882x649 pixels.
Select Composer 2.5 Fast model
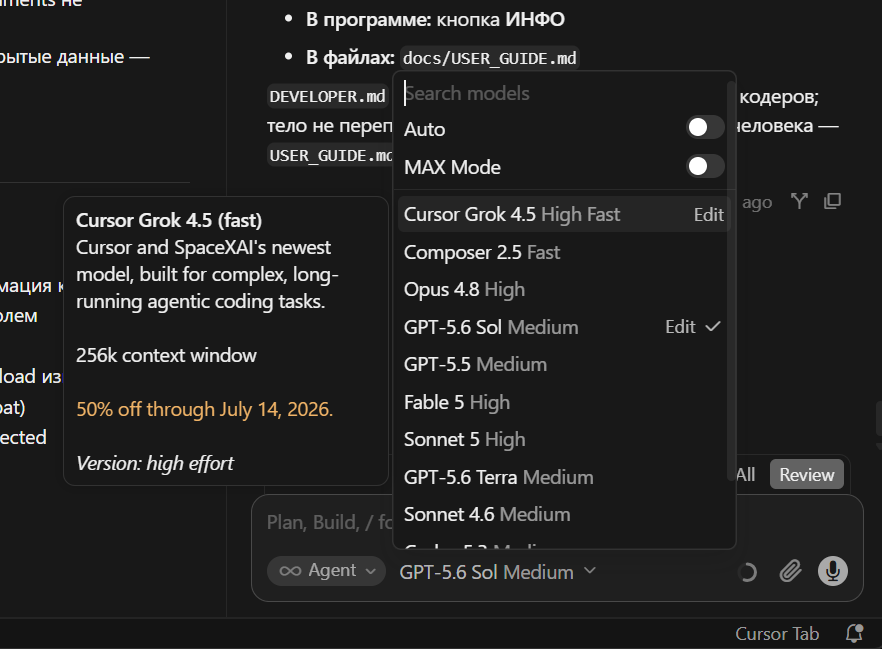click(564, 253)
